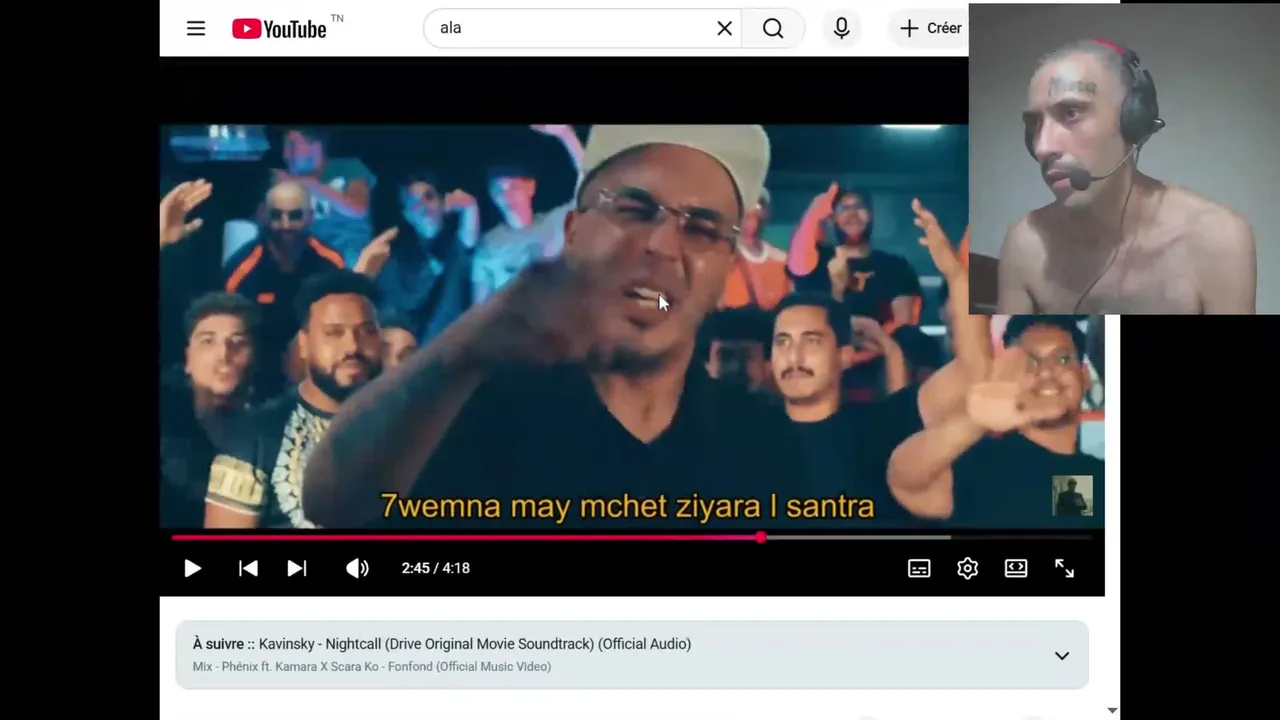The image size is (1280, 720).
Task: Seek along the red video progress bar
Action: (632, 538)
